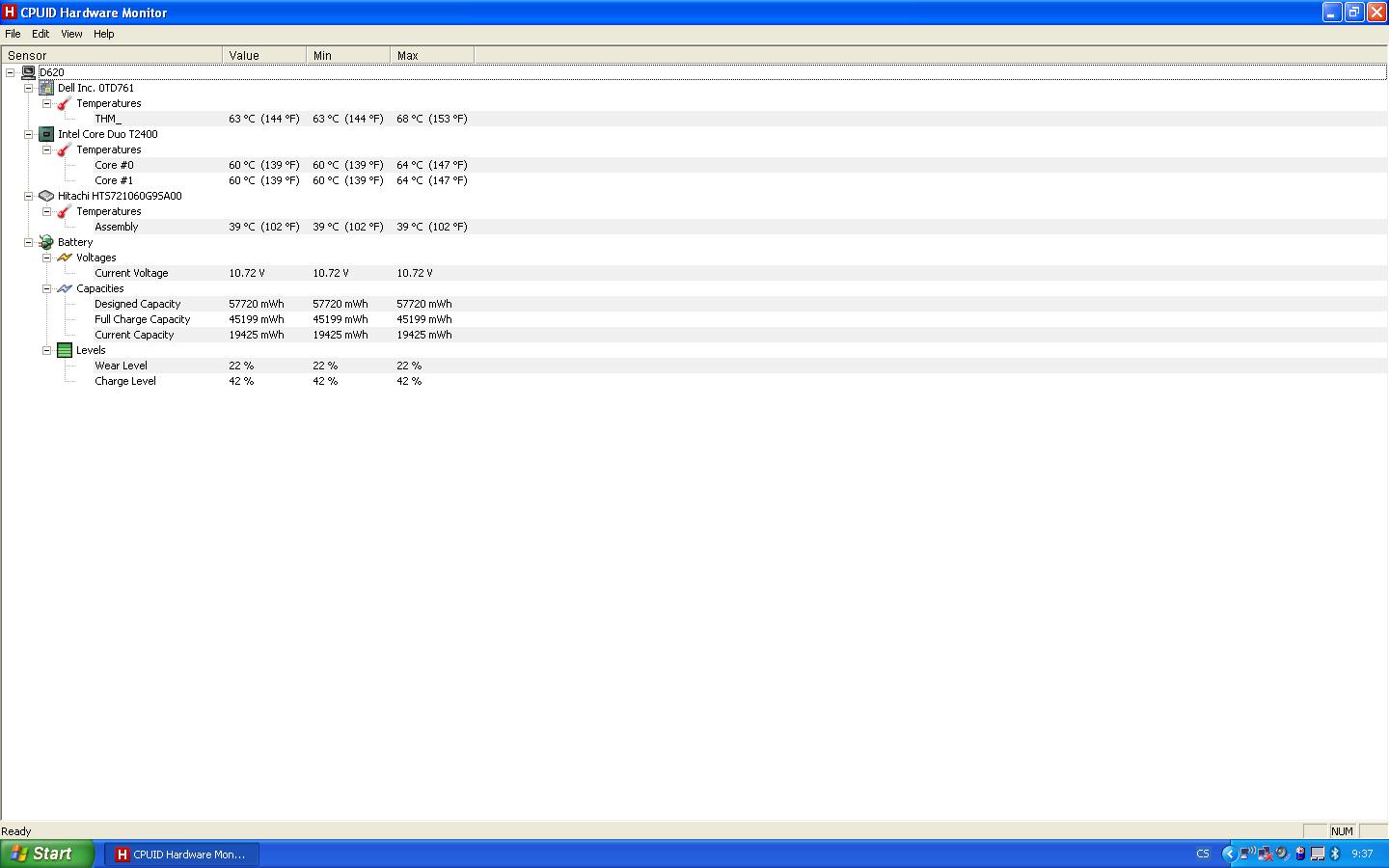Click the NUM status bar indicator
Screen dimensions: 1389x868
tap(1342, 831)
